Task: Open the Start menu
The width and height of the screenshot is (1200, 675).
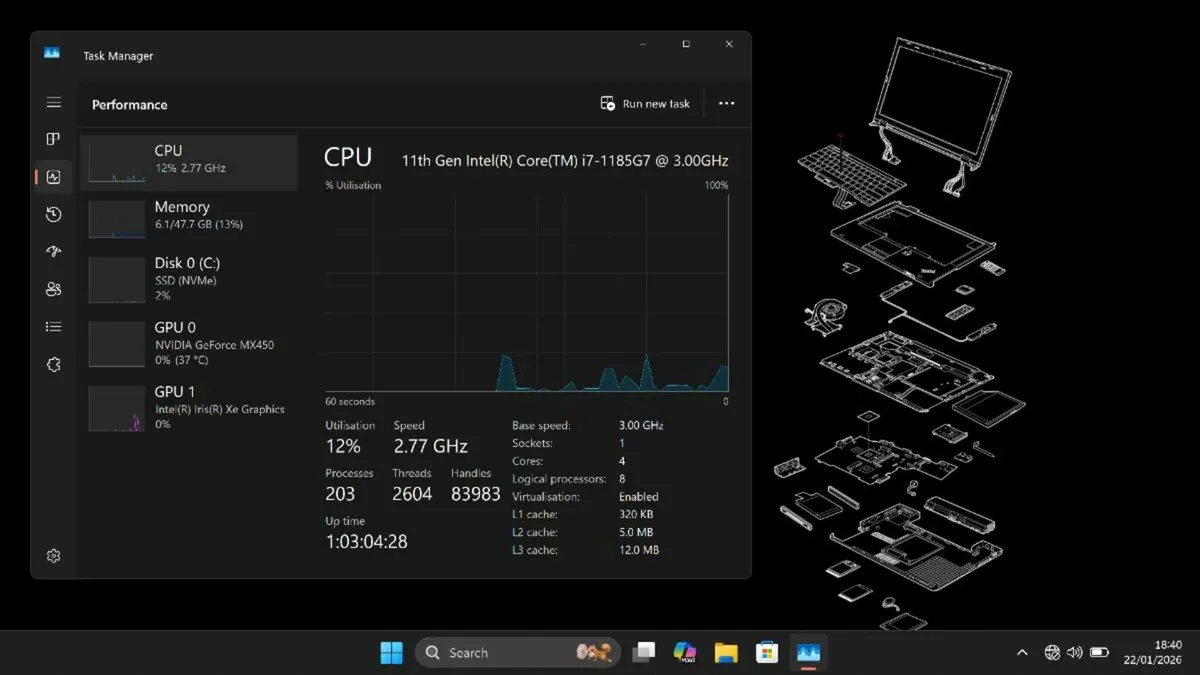Action: pyautogui.click(x=391, y=652)
